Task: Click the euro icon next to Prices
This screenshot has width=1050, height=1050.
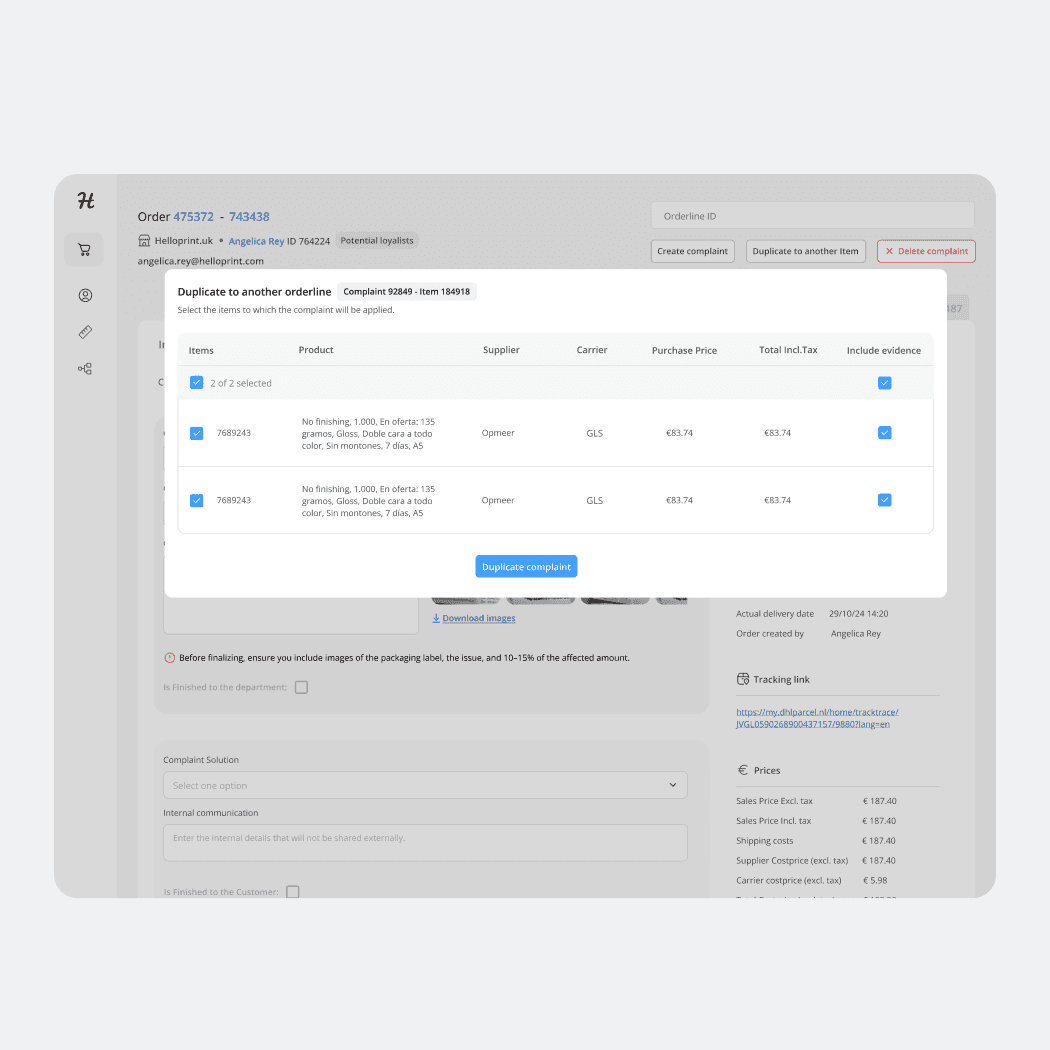Action: (743, 770)
